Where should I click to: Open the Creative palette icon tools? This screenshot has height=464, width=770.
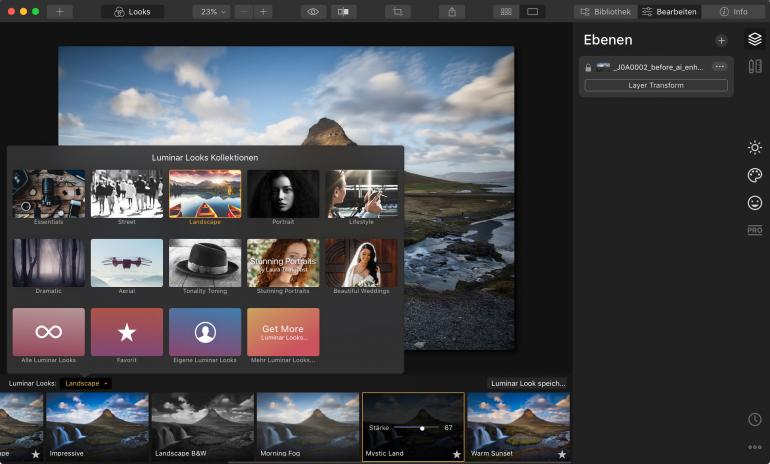[x=755, y=175]
